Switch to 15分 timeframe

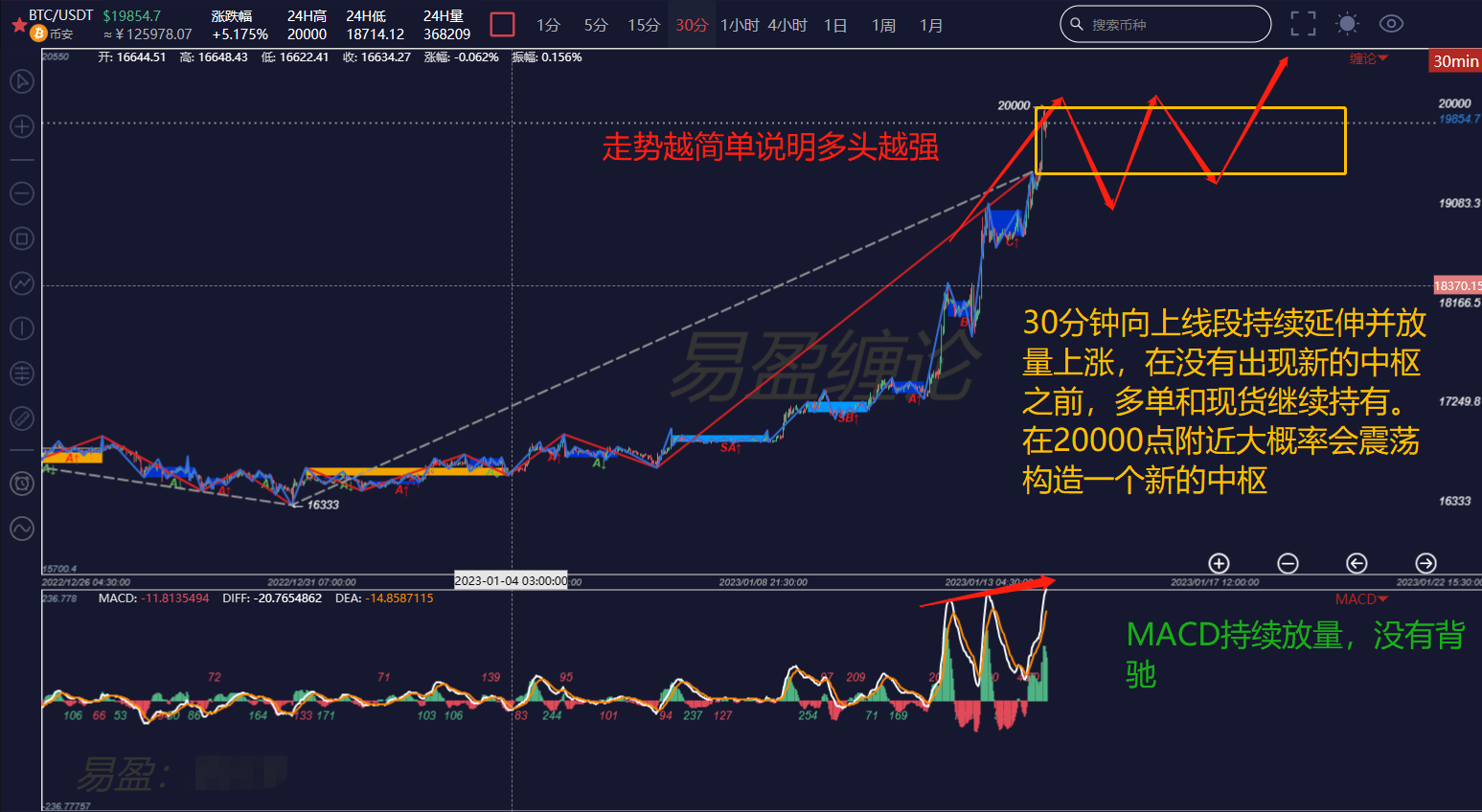tap(644, 25)
